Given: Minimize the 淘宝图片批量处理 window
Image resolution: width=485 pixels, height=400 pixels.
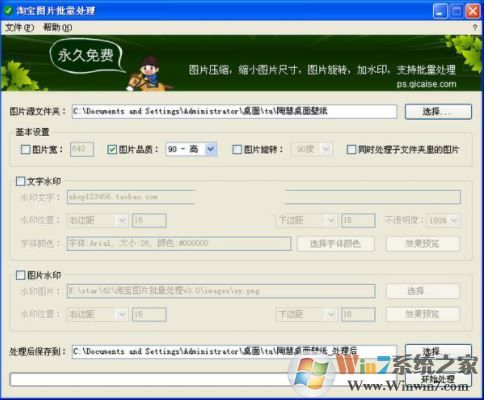Looking at the screenshot, I should click(x=440, y=11).
